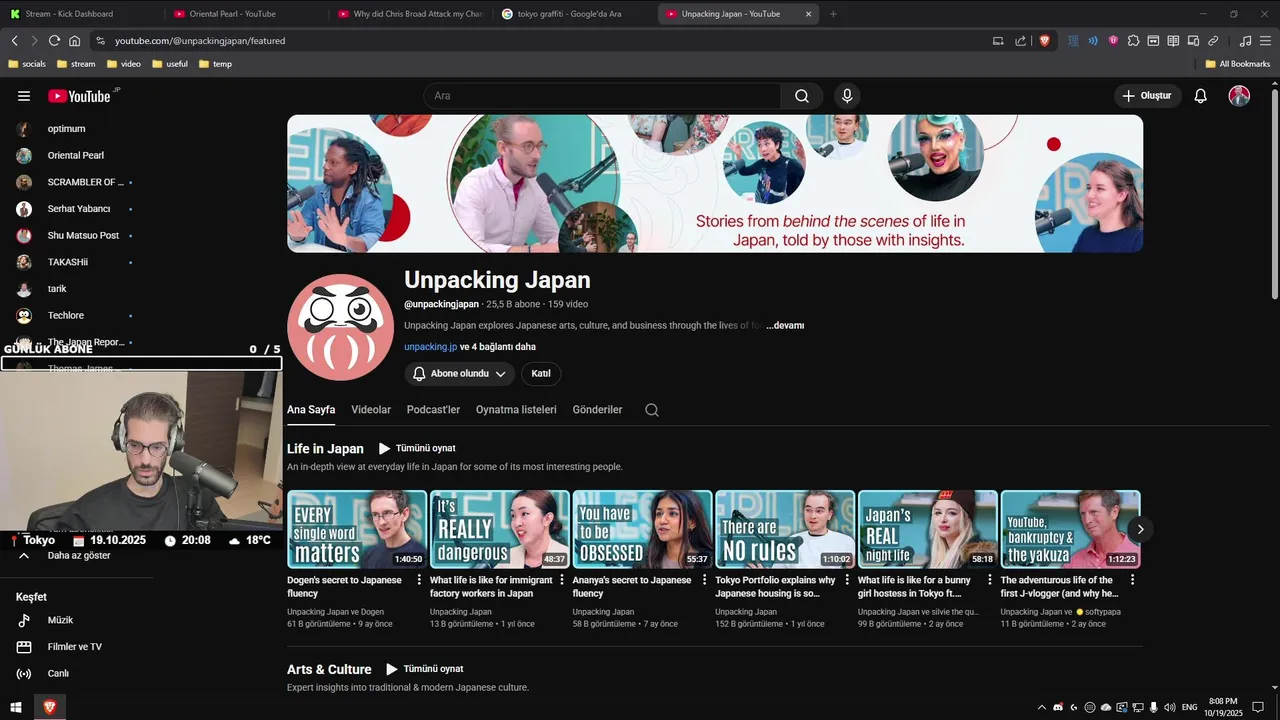
Task: Click the music note toolbar icon
Action: pyautogui.click(x=1245, y=41)
